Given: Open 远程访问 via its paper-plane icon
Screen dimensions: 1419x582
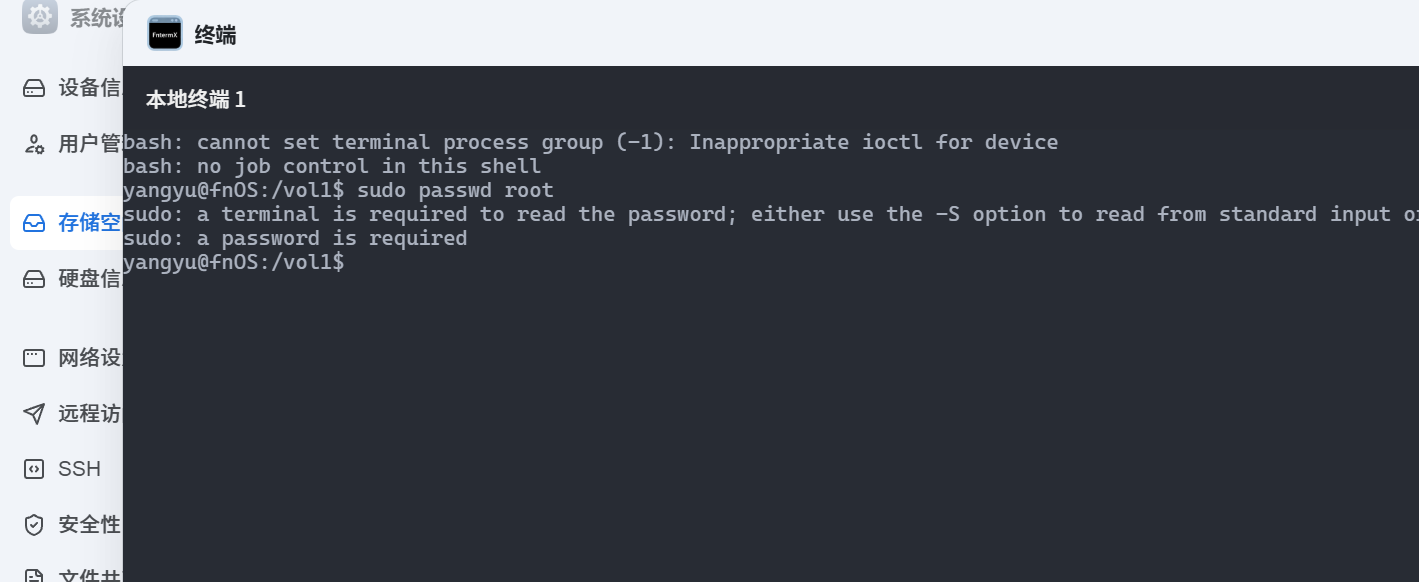Looking at the screenshot, I should (x=33, y=413).
